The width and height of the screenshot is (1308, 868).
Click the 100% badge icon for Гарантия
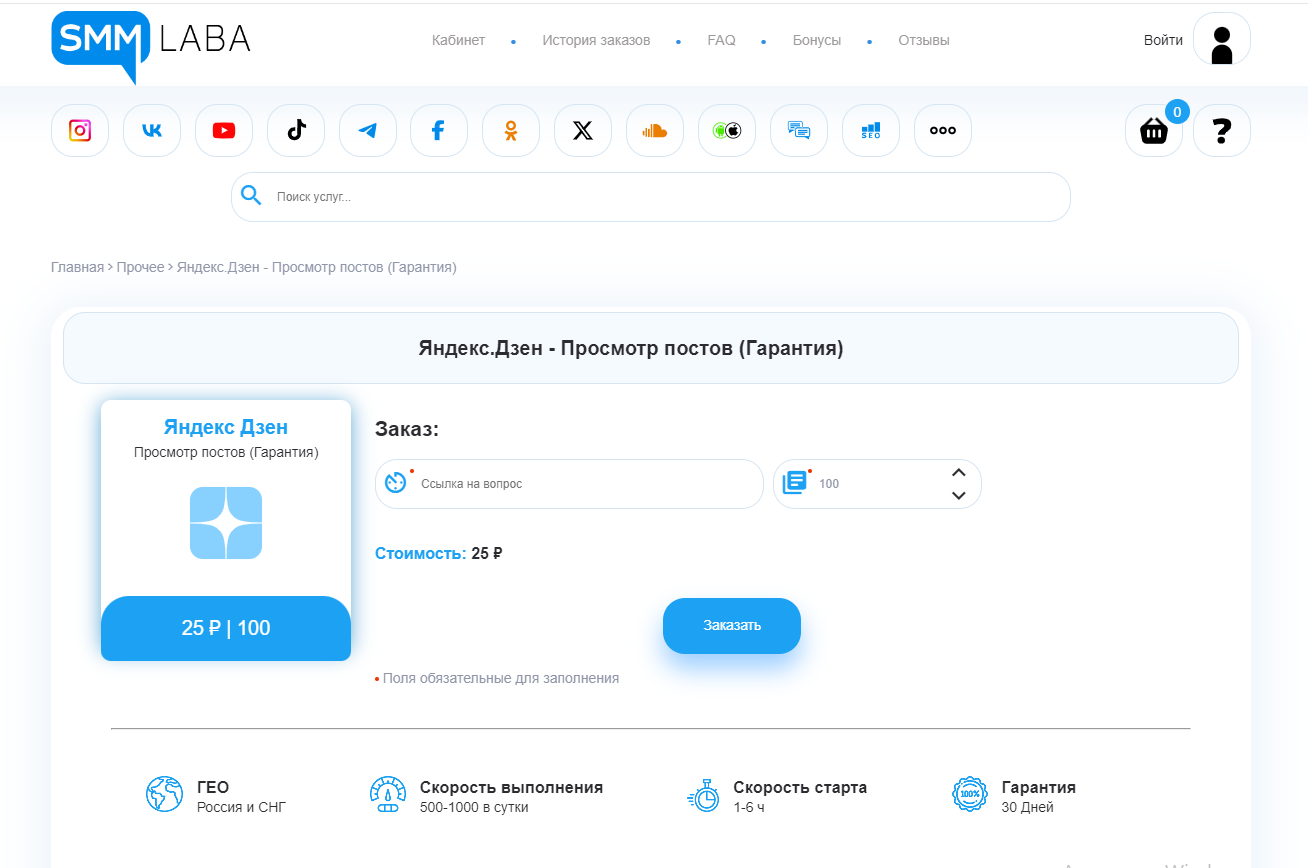tap(970, 795)
